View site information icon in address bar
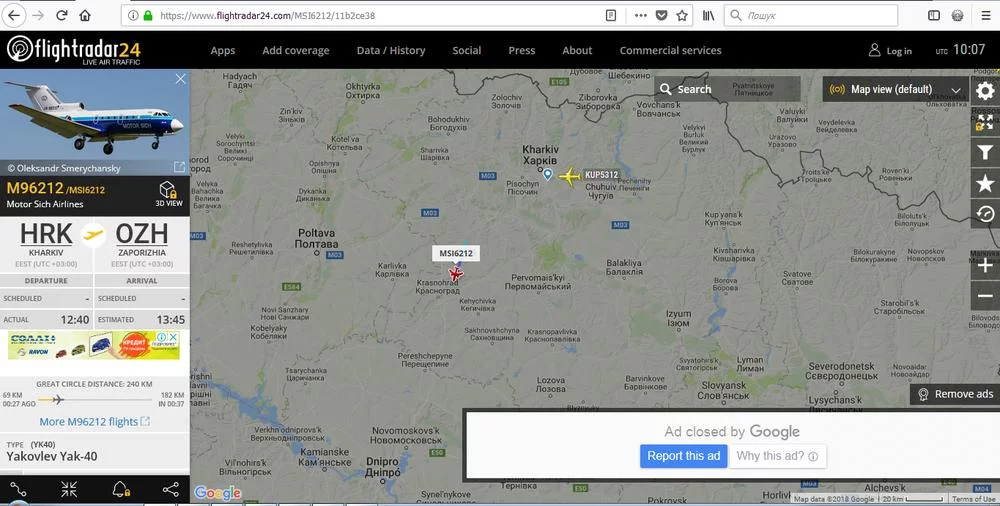1000x506 pixels. click(133, 15)
